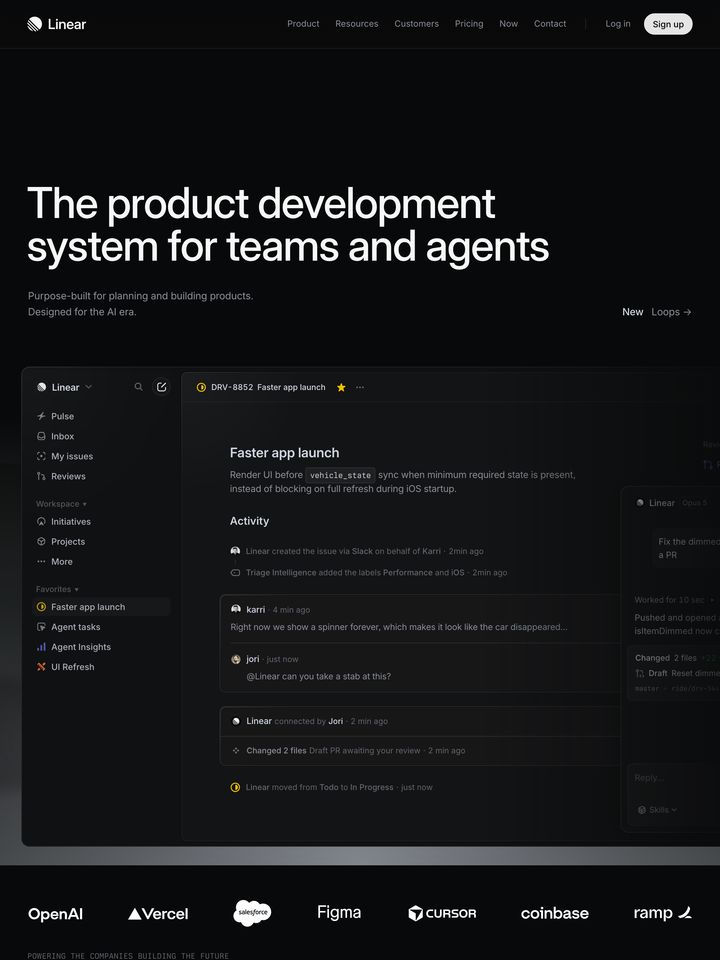This screenshot has width=720, height=960.
Task: Click the compose new issue icon
Action: click(162, 387)
